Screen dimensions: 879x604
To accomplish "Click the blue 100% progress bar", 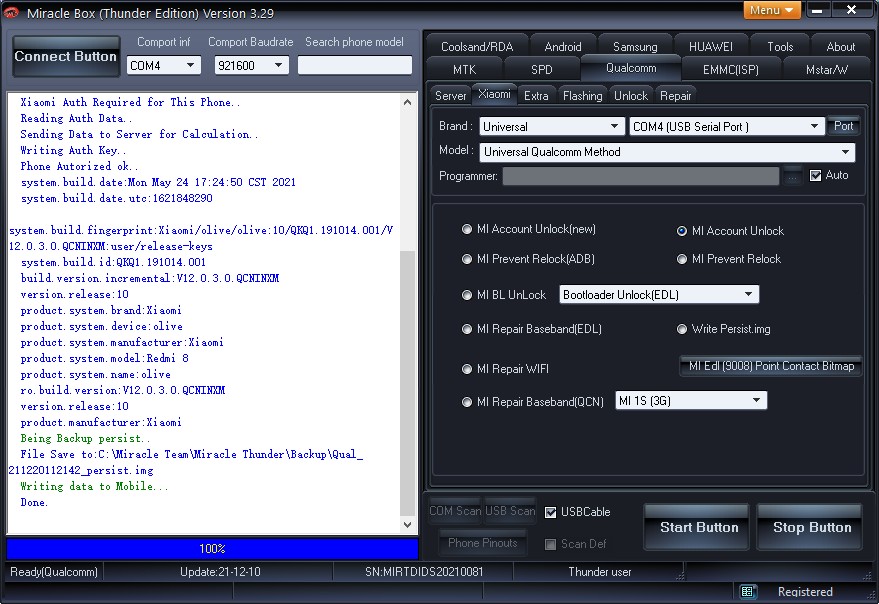I will [x=212, y=548].
